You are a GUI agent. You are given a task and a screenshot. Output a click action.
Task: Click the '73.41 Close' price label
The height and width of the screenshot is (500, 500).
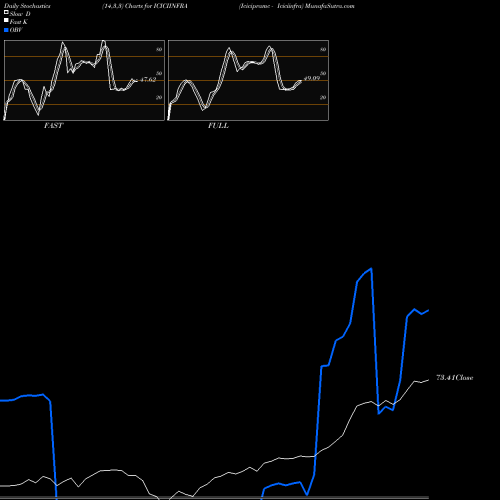(455, 378)
